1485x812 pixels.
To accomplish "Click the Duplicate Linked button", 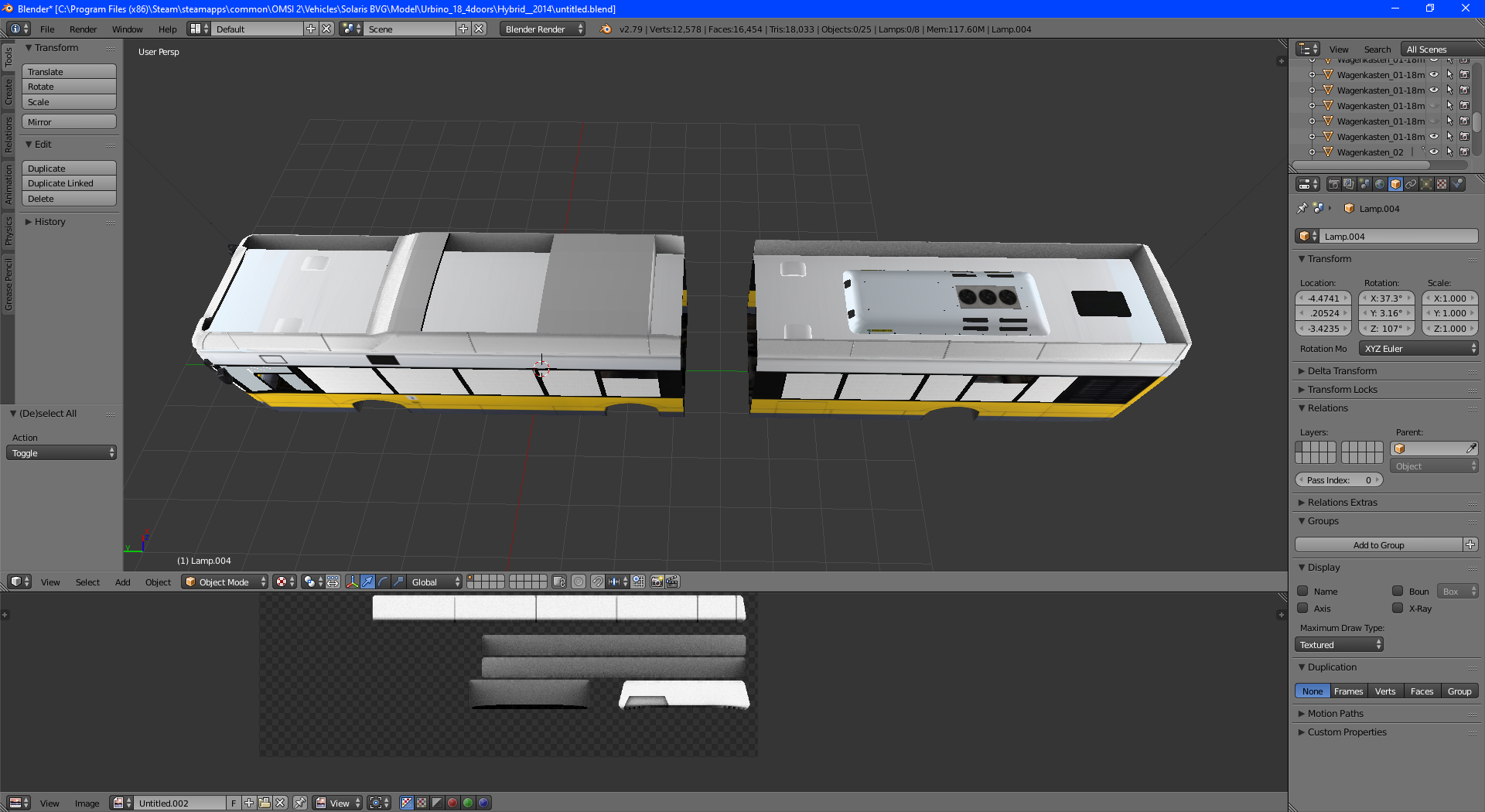I will [x=69, y=183].
